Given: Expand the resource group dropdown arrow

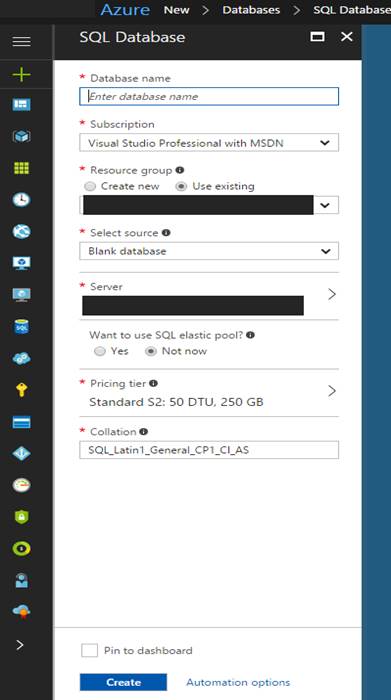Looking at the screenshot, I should [x=325, y=205].
